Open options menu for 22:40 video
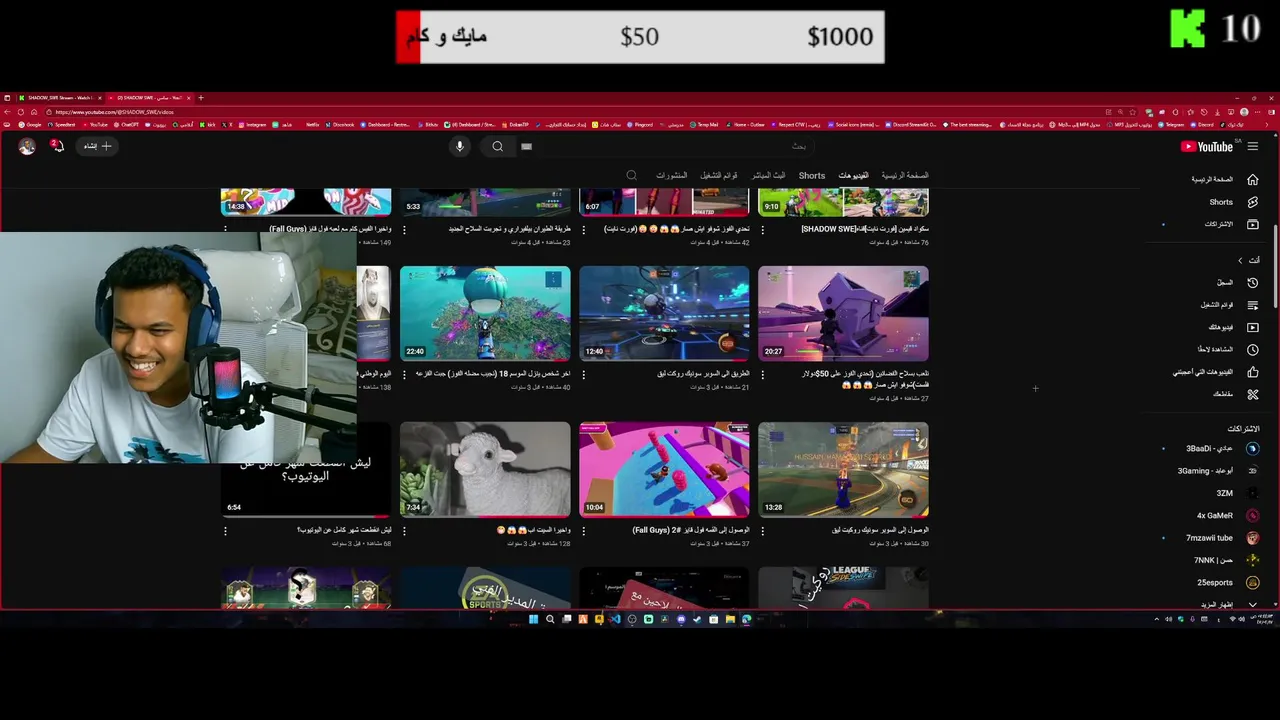This screenshot has height=720, width=1280. [405, 375]
